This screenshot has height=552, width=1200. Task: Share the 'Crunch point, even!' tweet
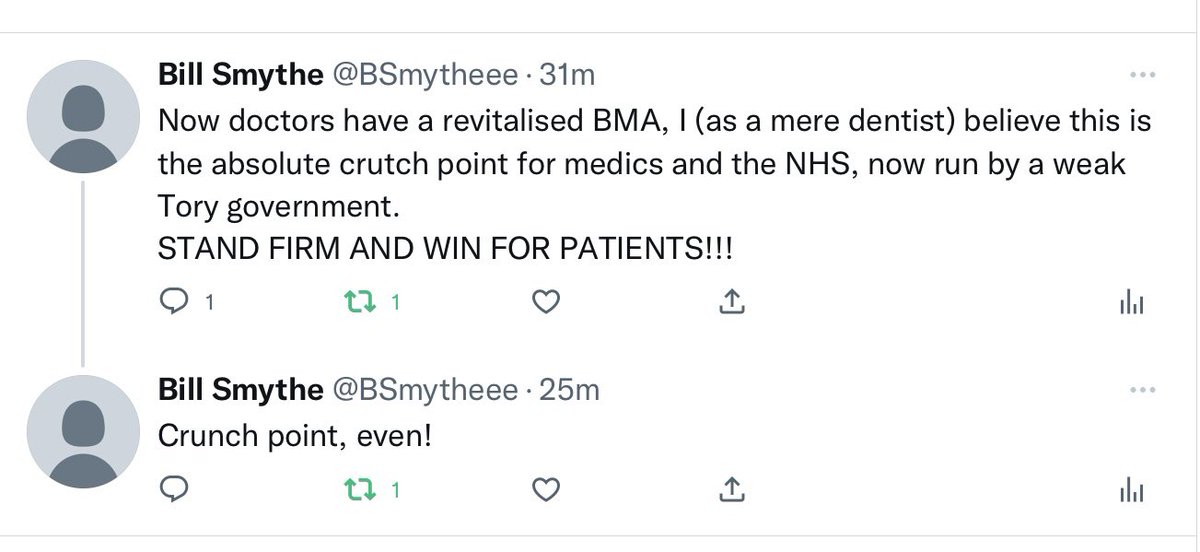click(x=732, y=490)
